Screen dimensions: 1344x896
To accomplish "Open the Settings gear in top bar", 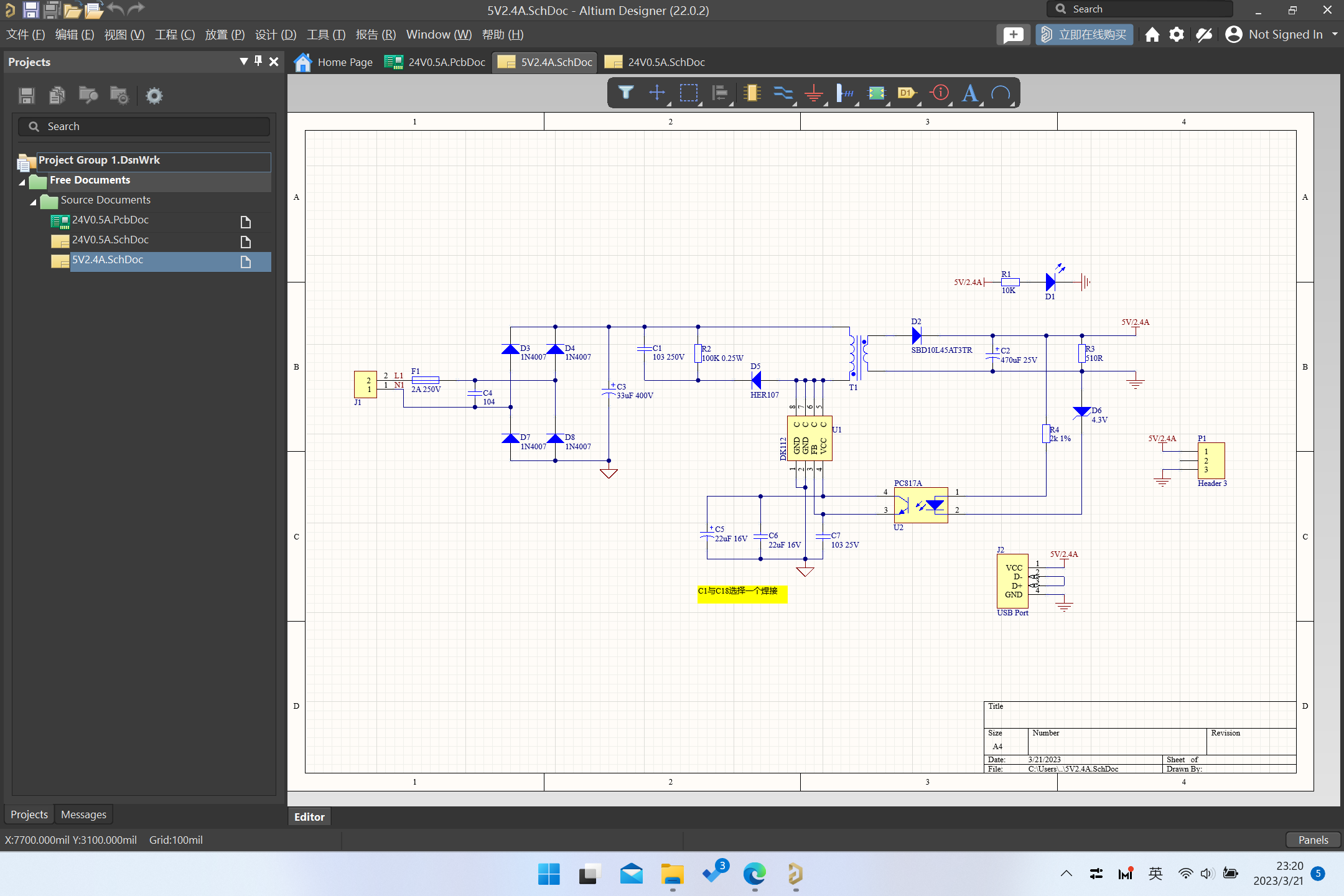I will coord(1176,35).
